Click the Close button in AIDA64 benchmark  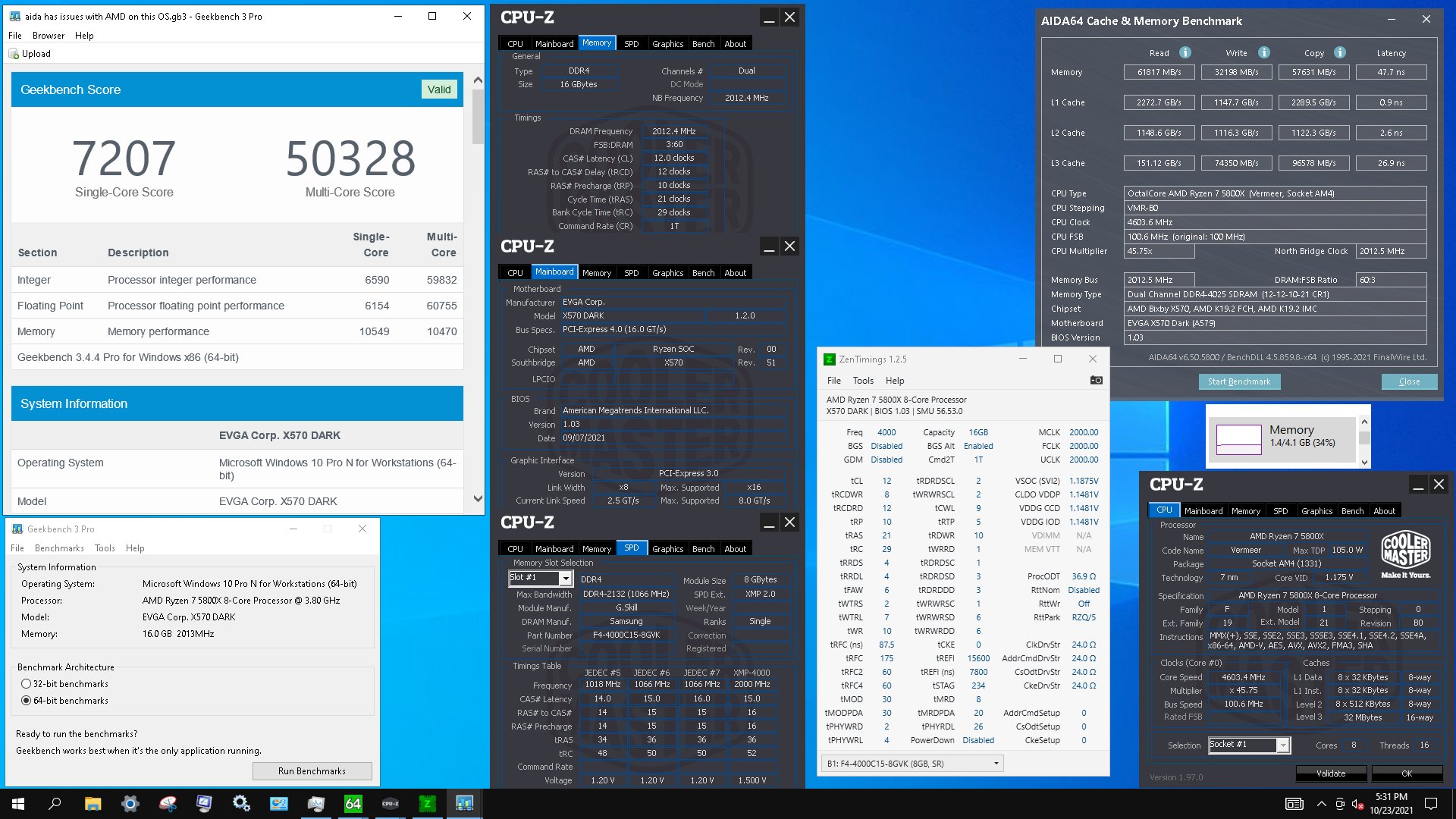pos(1409,381)
